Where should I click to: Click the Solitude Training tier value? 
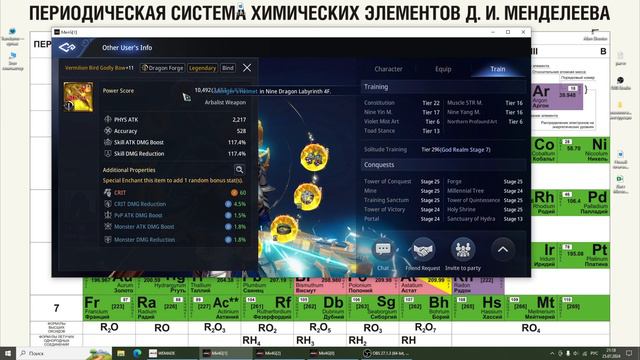tap(456, 149)
